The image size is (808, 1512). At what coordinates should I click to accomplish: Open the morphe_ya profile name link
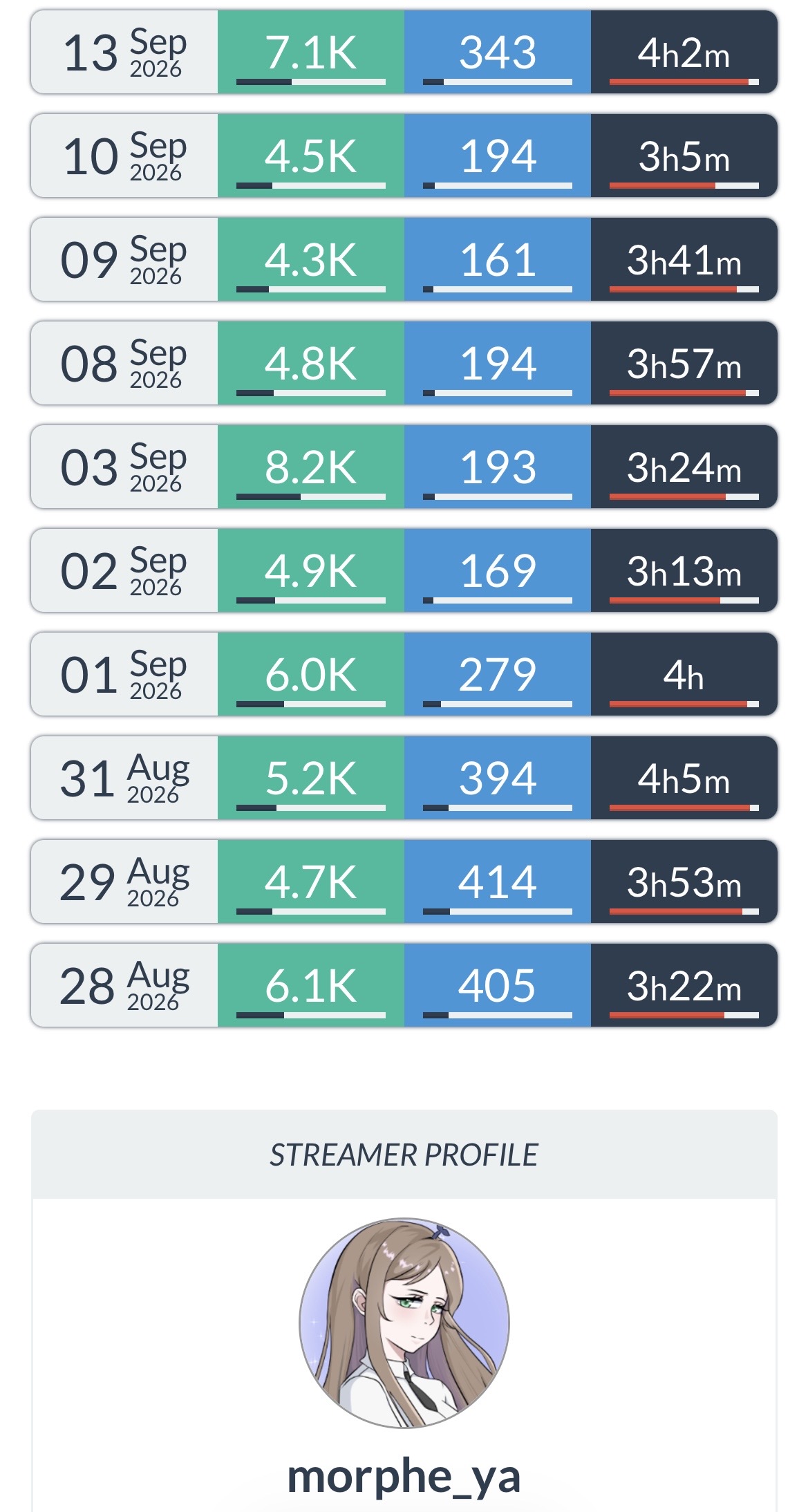pyautogui.click(x=404, y=1476)
